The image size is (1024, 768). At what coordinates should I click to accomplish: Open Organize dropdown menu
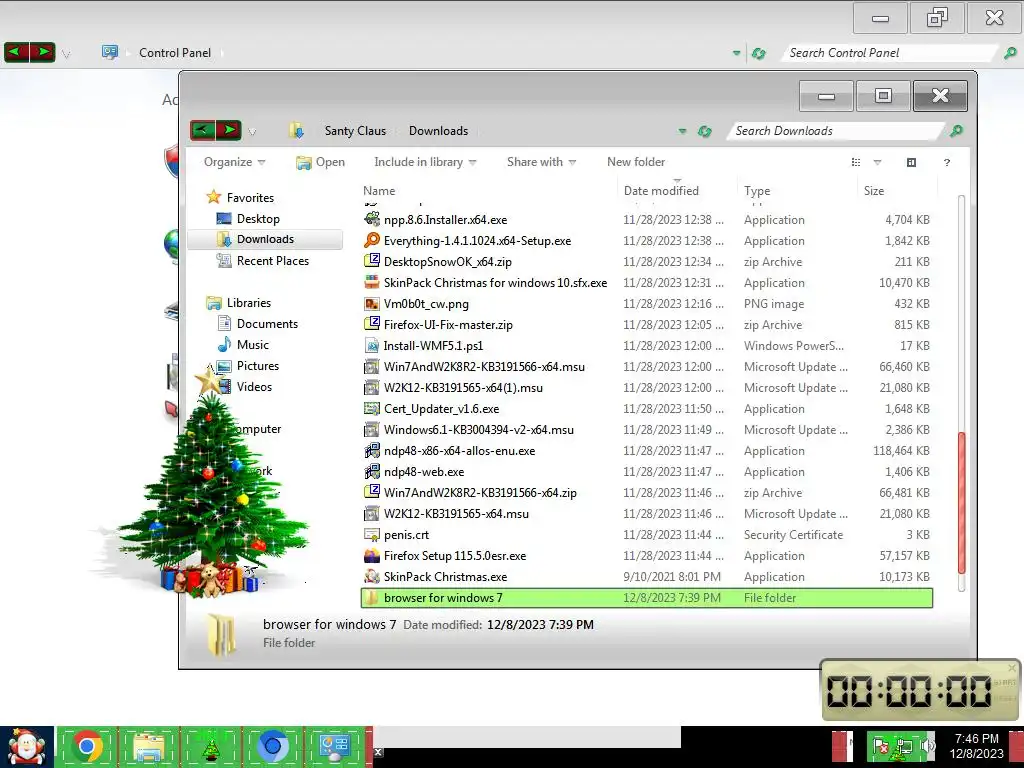[x=234, y=162]
